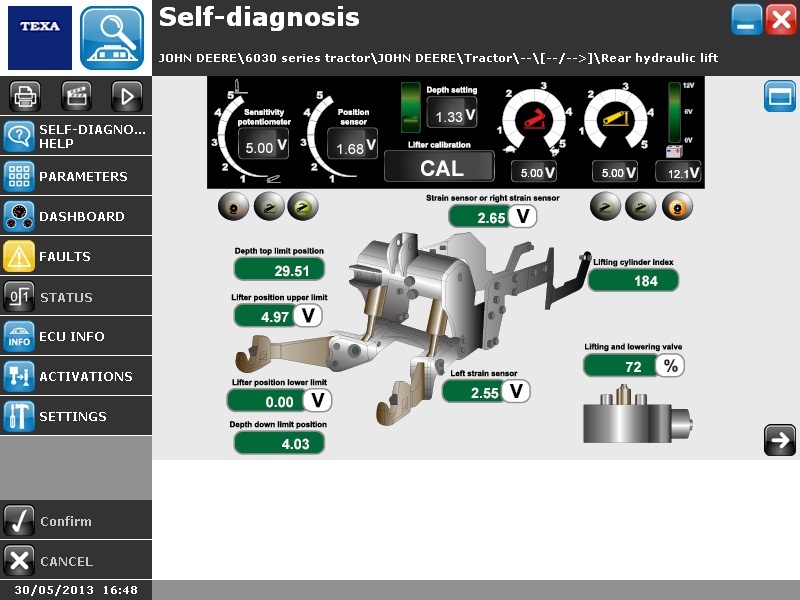Viewport: 800px width, 600px height.
Task: Click the TEXA logo
Action: [x=40, y=37]
